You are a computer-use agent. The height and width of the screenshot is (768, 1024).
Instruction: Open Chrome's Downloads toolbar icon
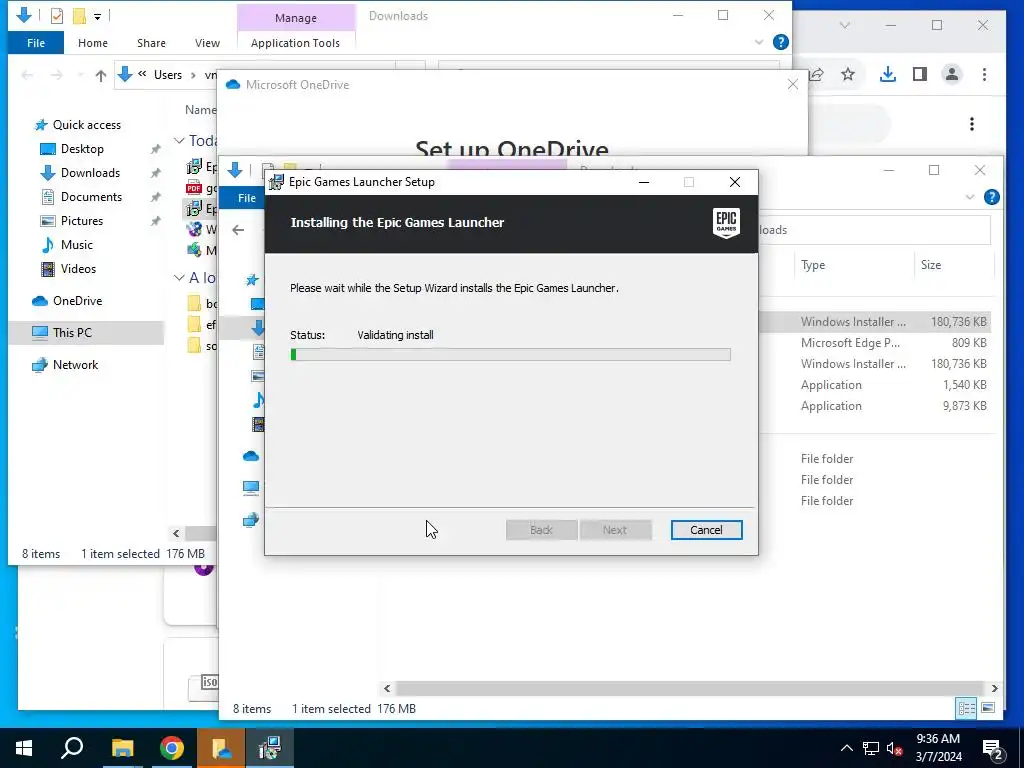click(888, 74)
